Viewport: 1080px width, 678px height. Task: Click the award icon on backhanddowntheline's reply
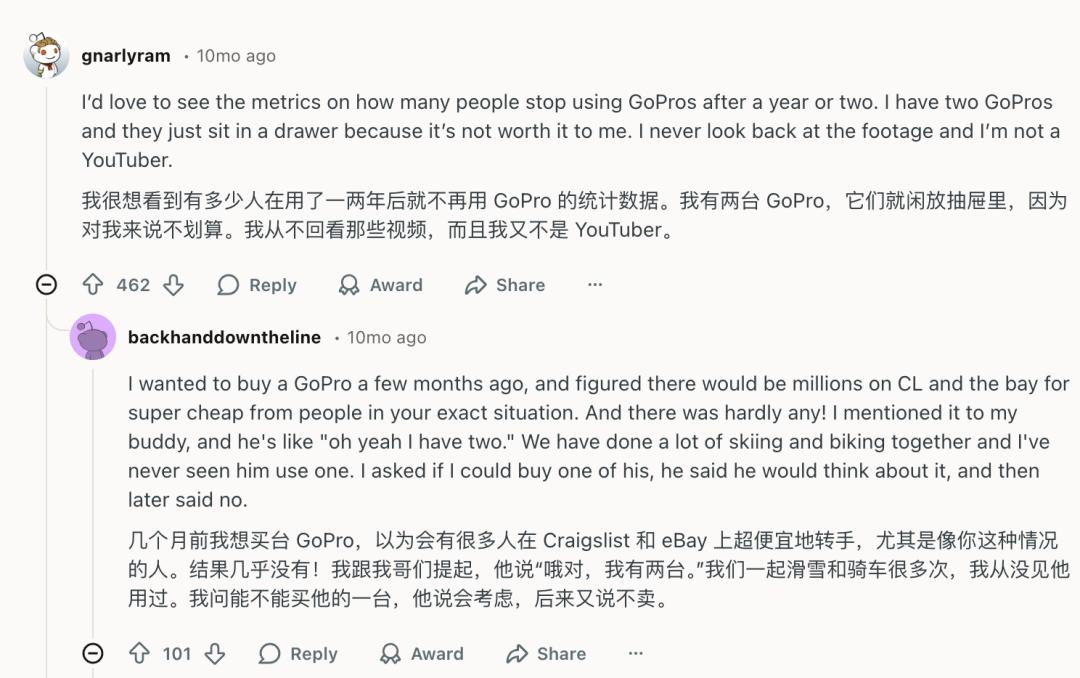click(x=390, y=654)
